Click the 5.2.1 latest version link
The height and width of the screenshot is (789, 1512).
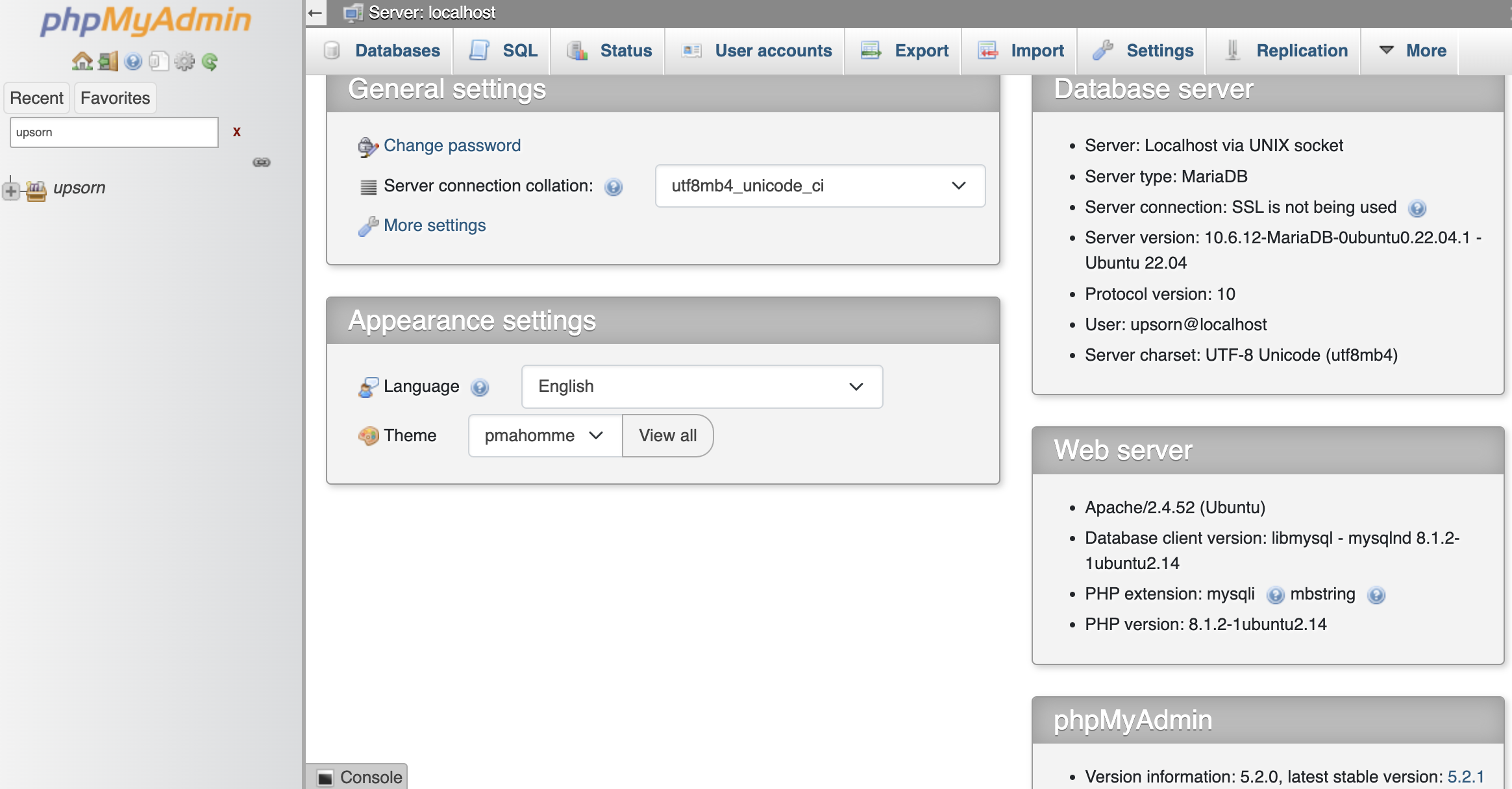1466,777
